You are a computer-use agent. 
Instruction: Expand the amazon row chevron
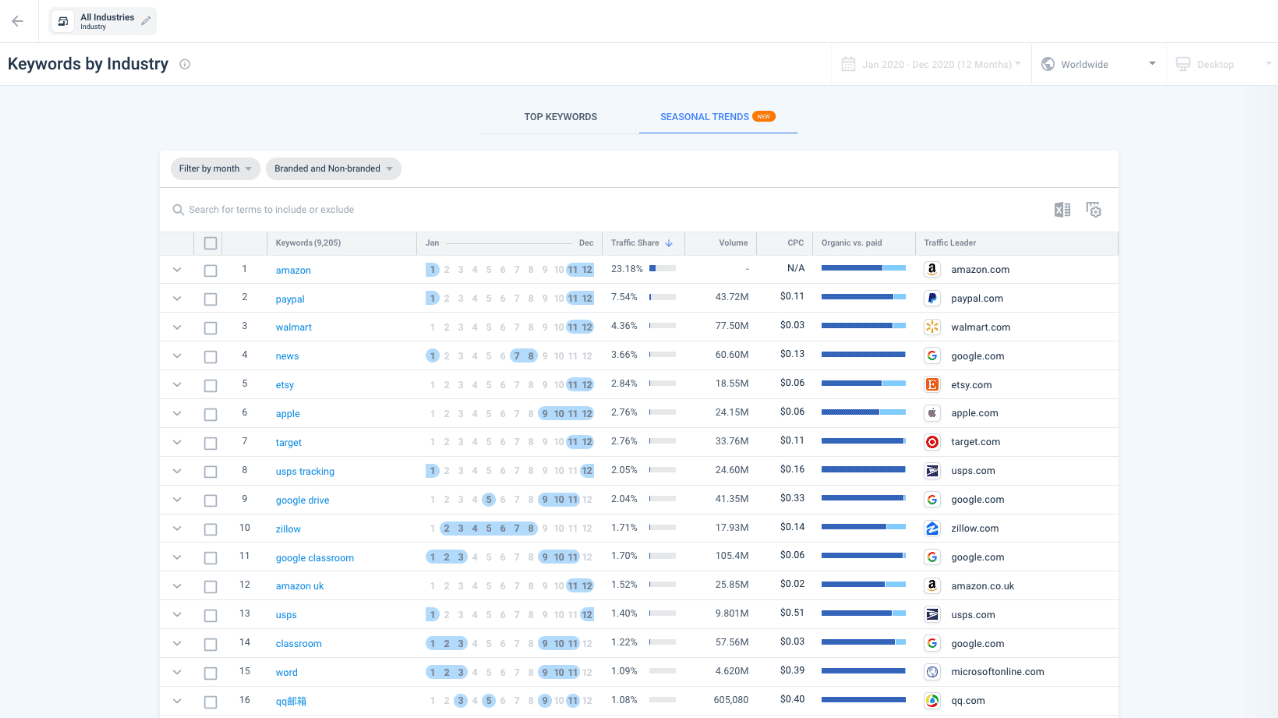click(x=177, y=270)
